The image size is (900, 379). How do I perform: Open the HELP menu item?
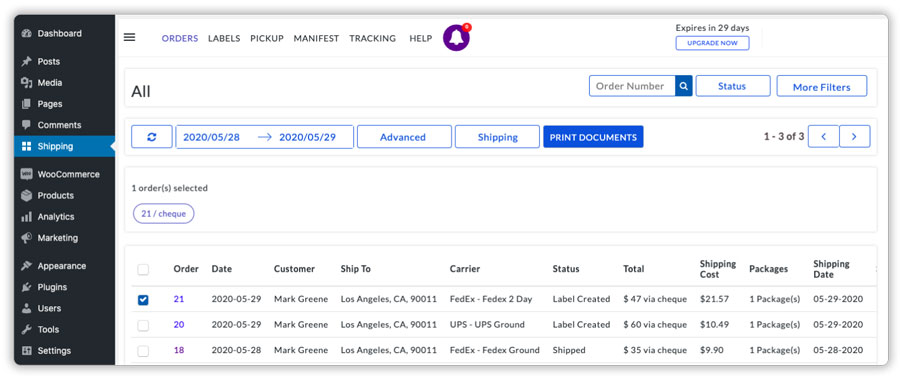(421, 38)
